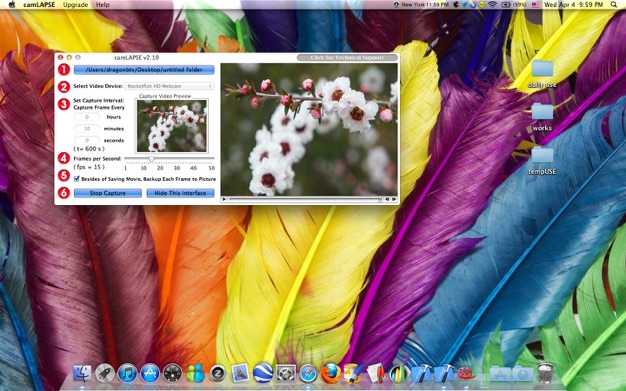Open the US flag input menu
This screenshot has height=391, width=626.
pyautogui.click(x=535, y=5)
